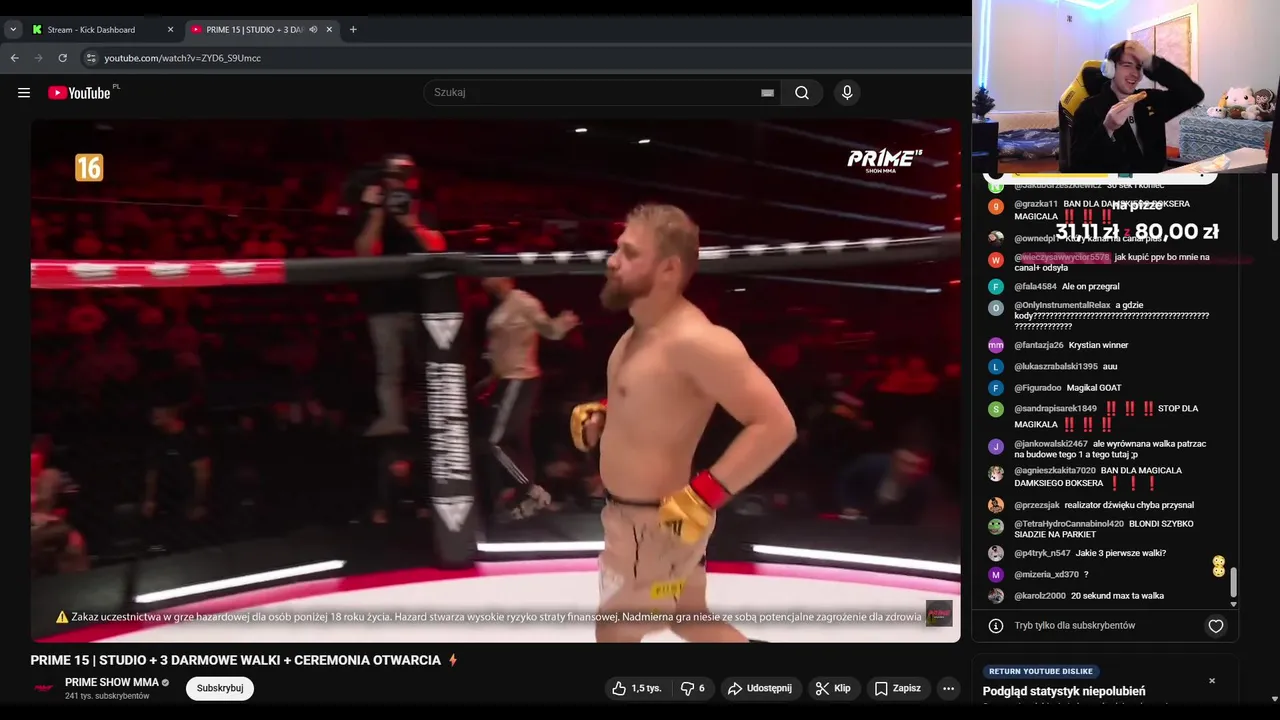Image resolution: width=1280 pixels, height=720 pixels.
Task: Dislike the video thumbs-down button
Action: click(693, 688)
